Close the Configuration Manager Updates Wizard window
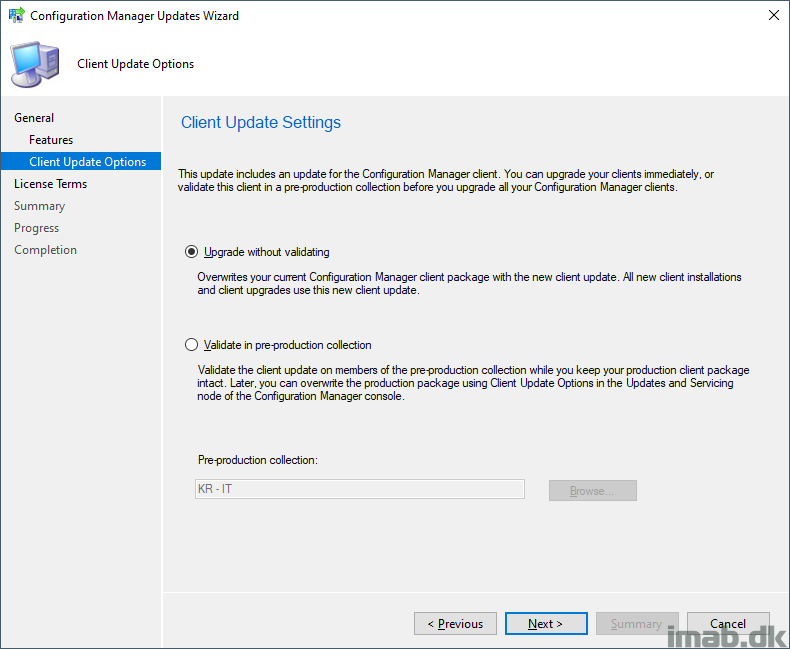Viewport: 790px width, 649px height. point(774,15)
